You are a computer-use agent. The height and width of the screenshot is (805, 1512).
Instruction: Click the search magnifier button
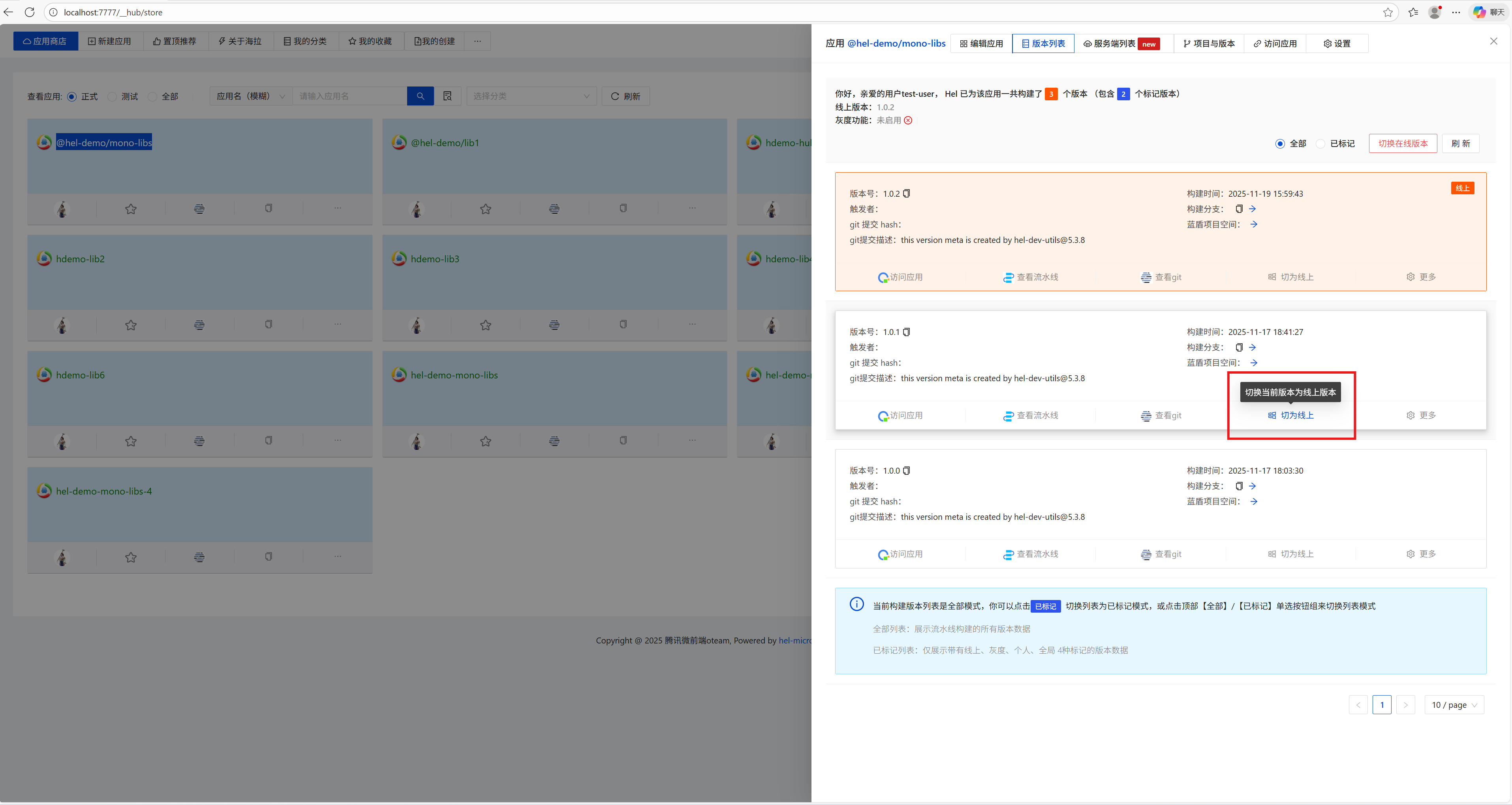420,96
